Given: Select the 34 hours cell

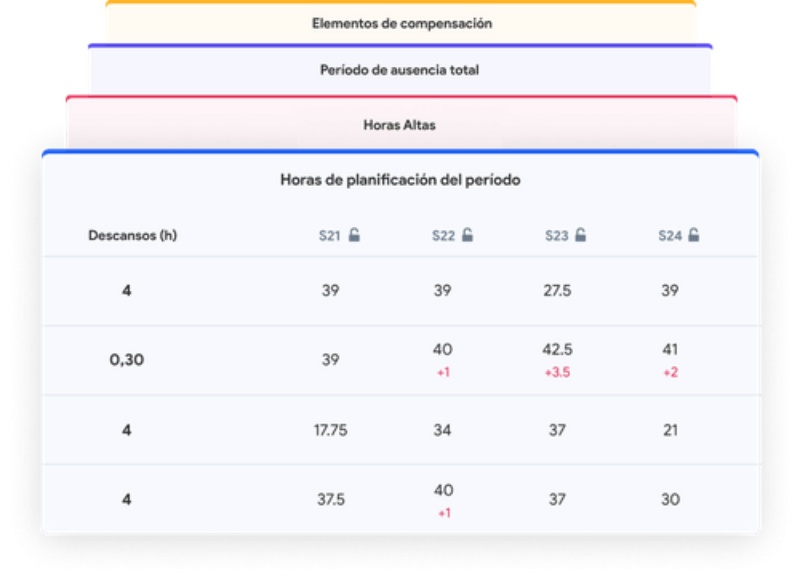Looking at the screenshot, I should pyautogui.click(x=443, y=430).
